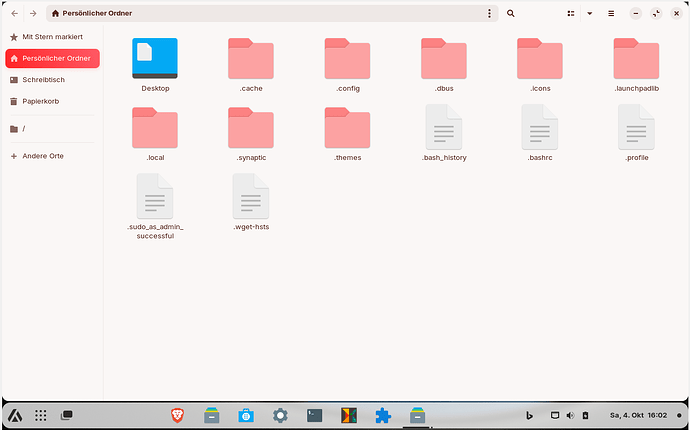Open the software store bag icon

coord(246,415)
